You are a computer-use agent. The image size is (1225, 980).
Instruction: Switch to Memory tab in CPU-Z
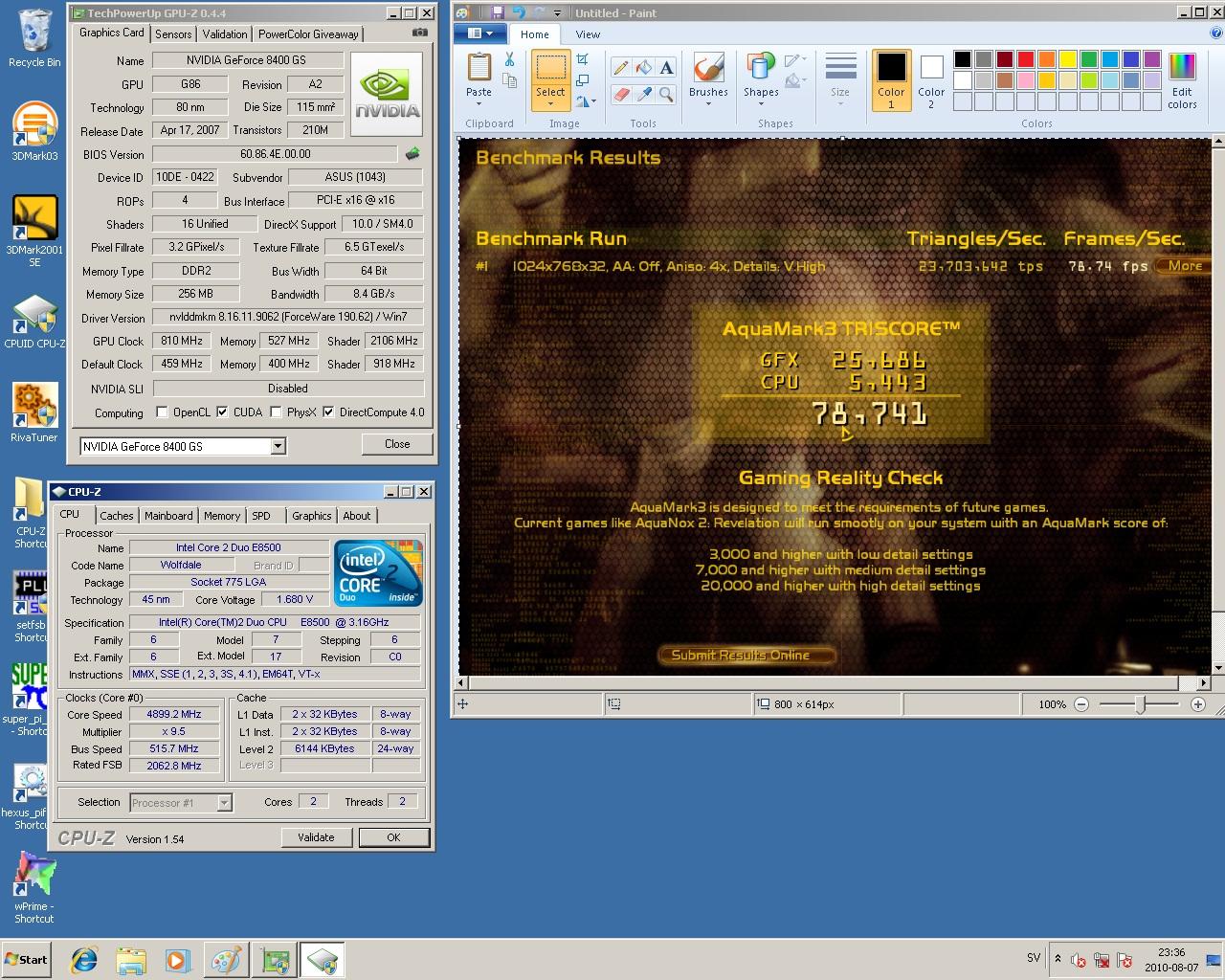(x=222, y=516)
